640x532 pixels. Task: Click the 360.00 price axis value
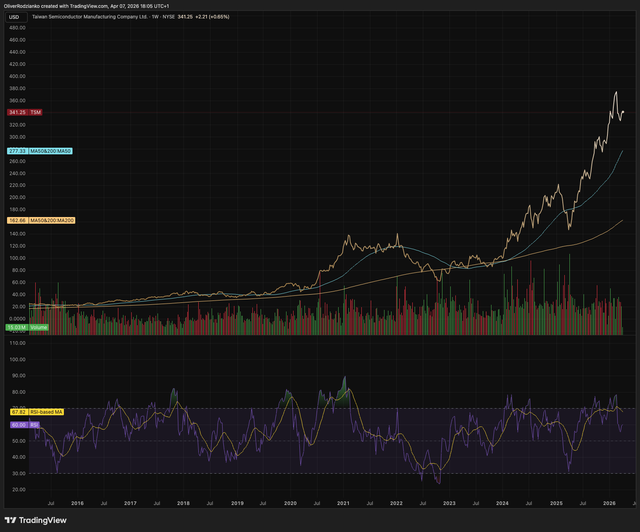coord(17,100)
